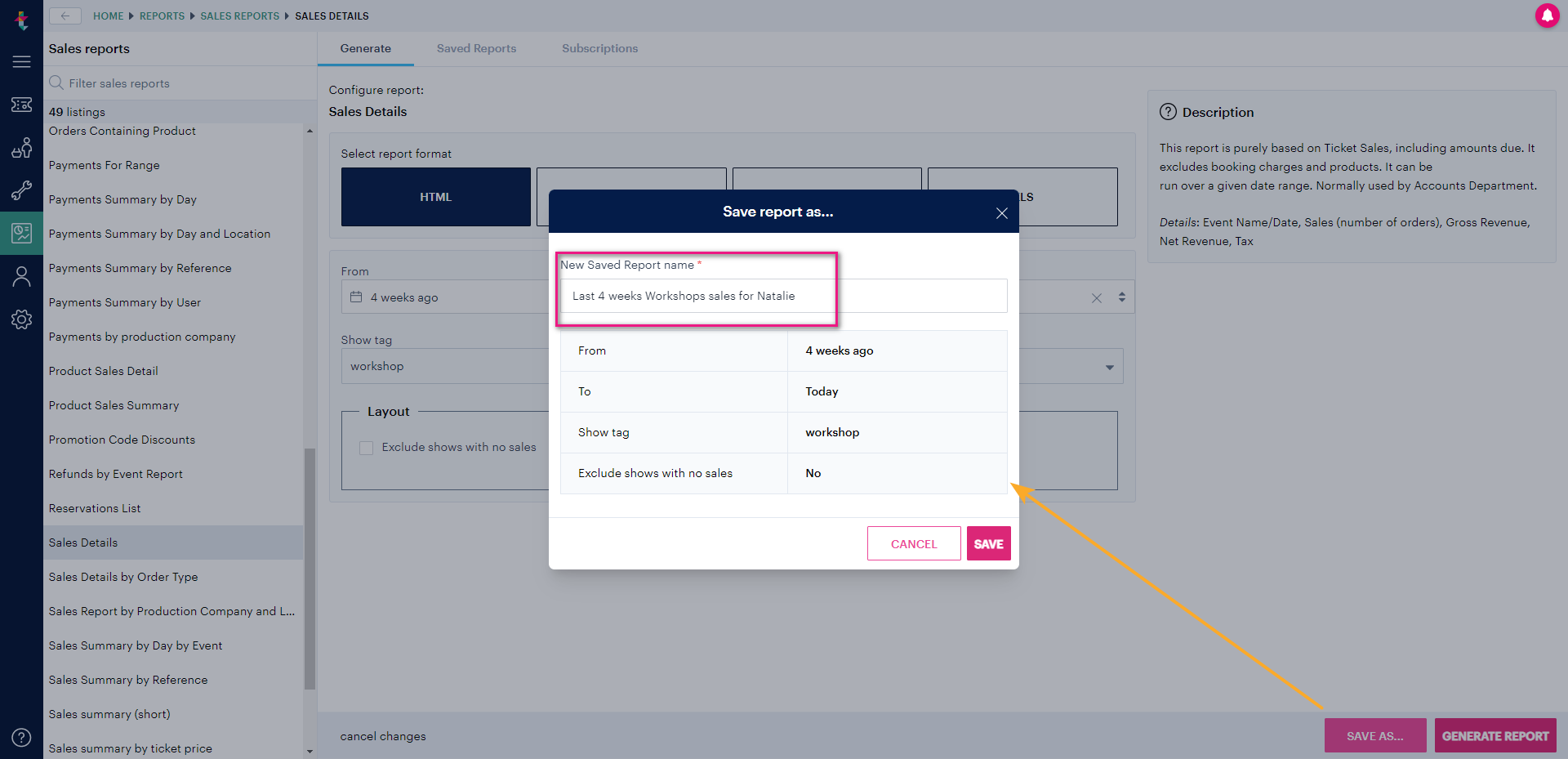Open the wrench tools icon in sidebar
1568x759 pixels.
[21, 190]
